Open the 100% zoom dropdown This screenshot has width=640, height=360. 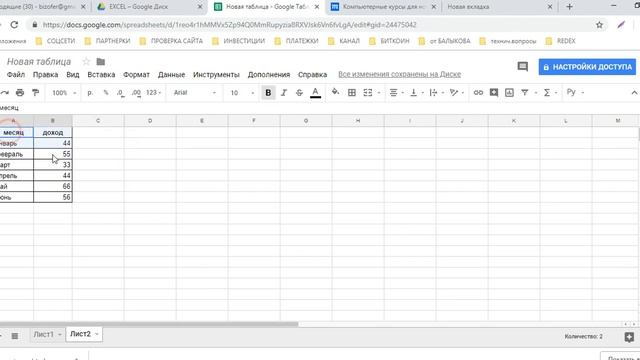tap(64, 93)
